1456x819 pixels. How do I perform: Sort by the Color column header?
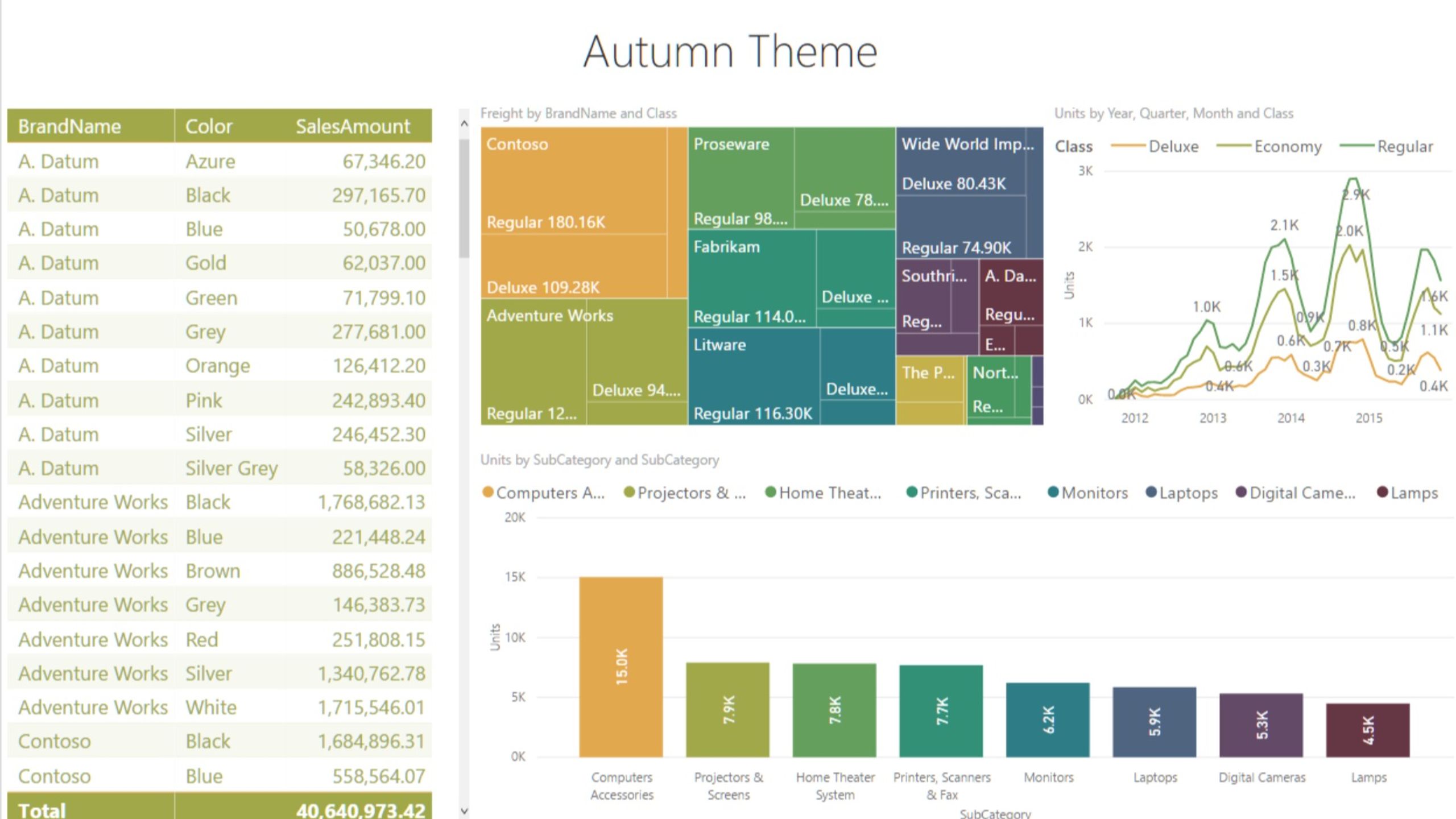(x=209, y=126)
